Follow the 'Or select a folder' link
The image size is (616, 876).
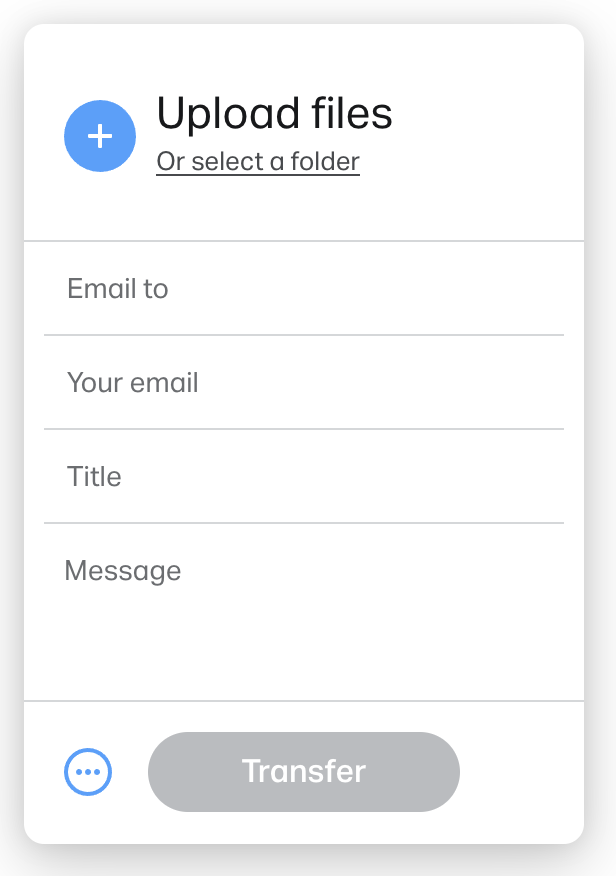(x=258, y=162)
